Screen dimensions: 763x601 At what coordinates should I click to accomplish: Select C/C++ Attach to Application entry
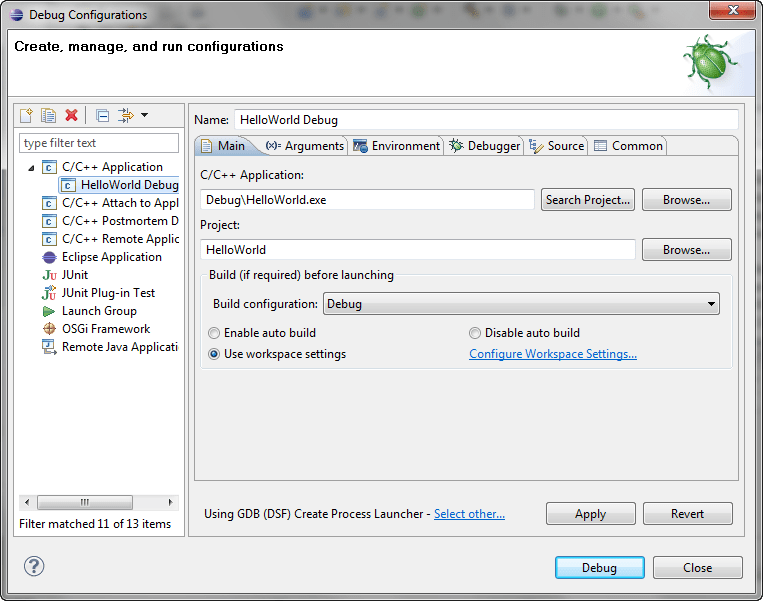pyautogui.click(x=120, y=203)
